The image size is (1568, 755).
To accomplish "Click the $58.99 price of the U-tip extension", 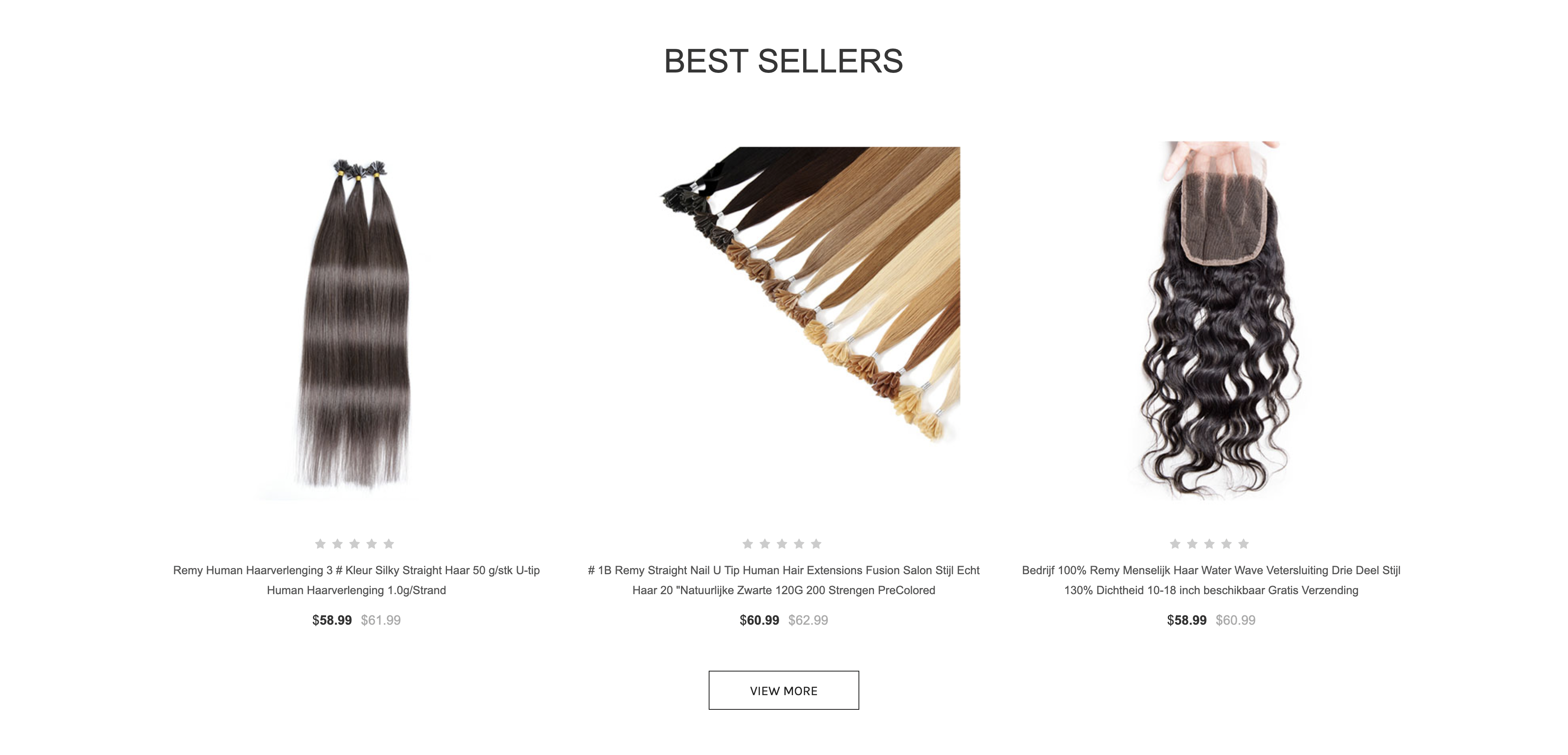I will point(332,621).
